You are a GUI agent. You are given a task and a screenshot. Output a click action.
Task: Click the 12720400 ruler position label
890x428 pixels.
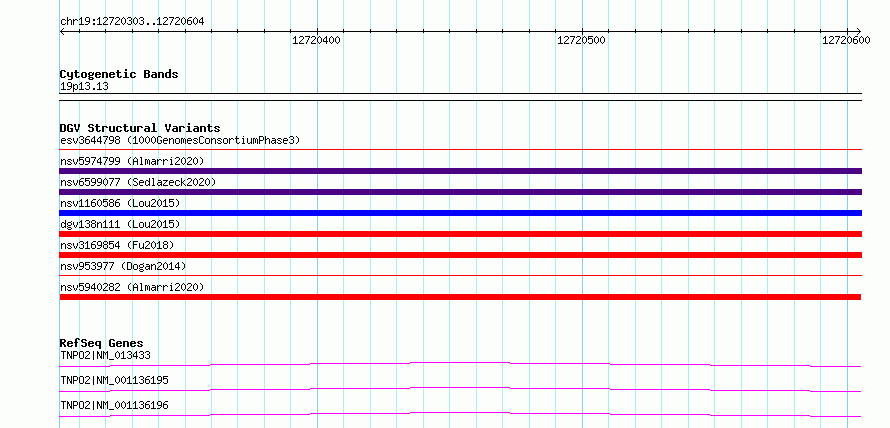(x=316, y=40)
